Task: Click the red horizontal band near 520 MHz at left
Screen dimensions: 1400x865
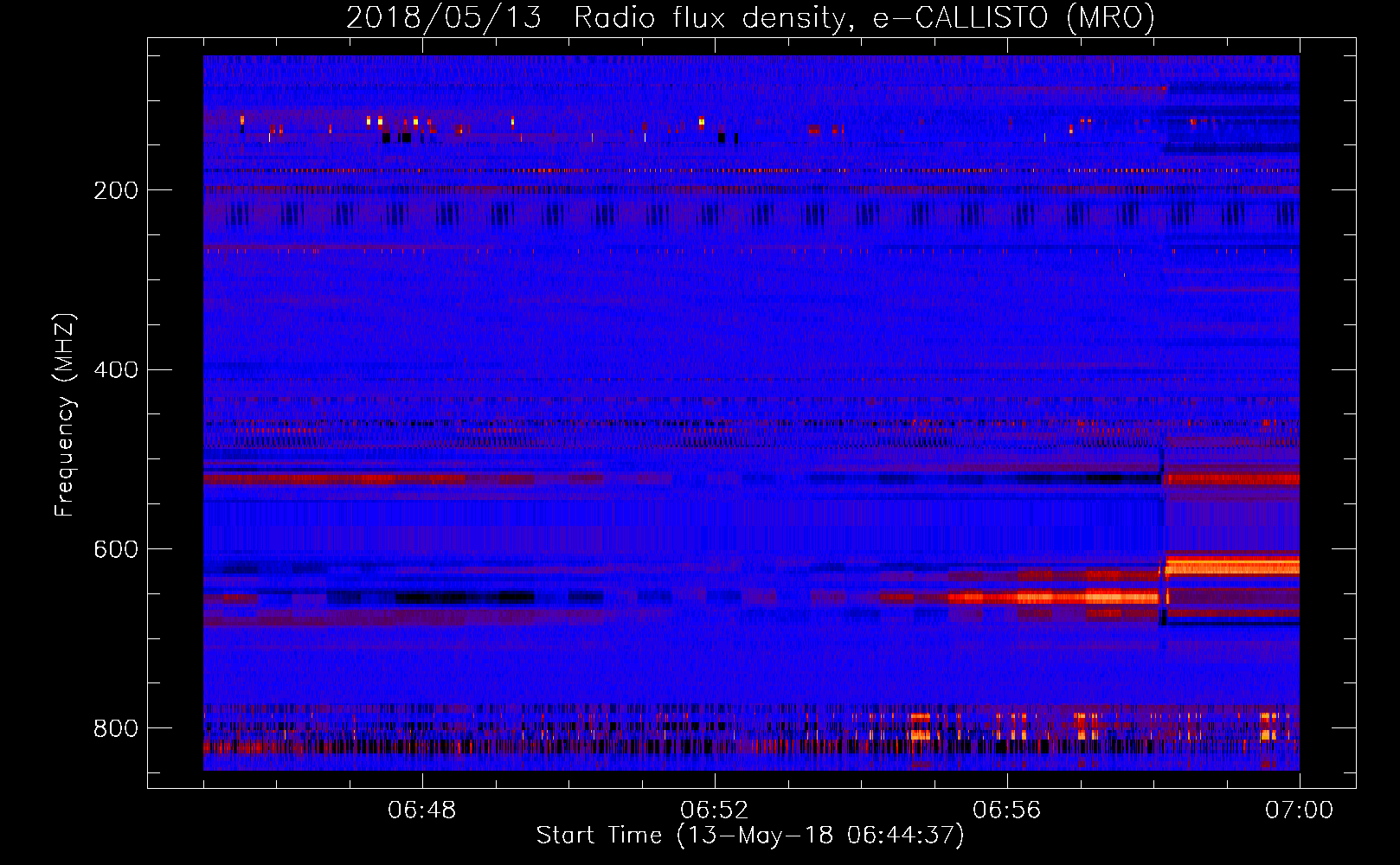Action: pyautogui.click(x=333, y=478)
